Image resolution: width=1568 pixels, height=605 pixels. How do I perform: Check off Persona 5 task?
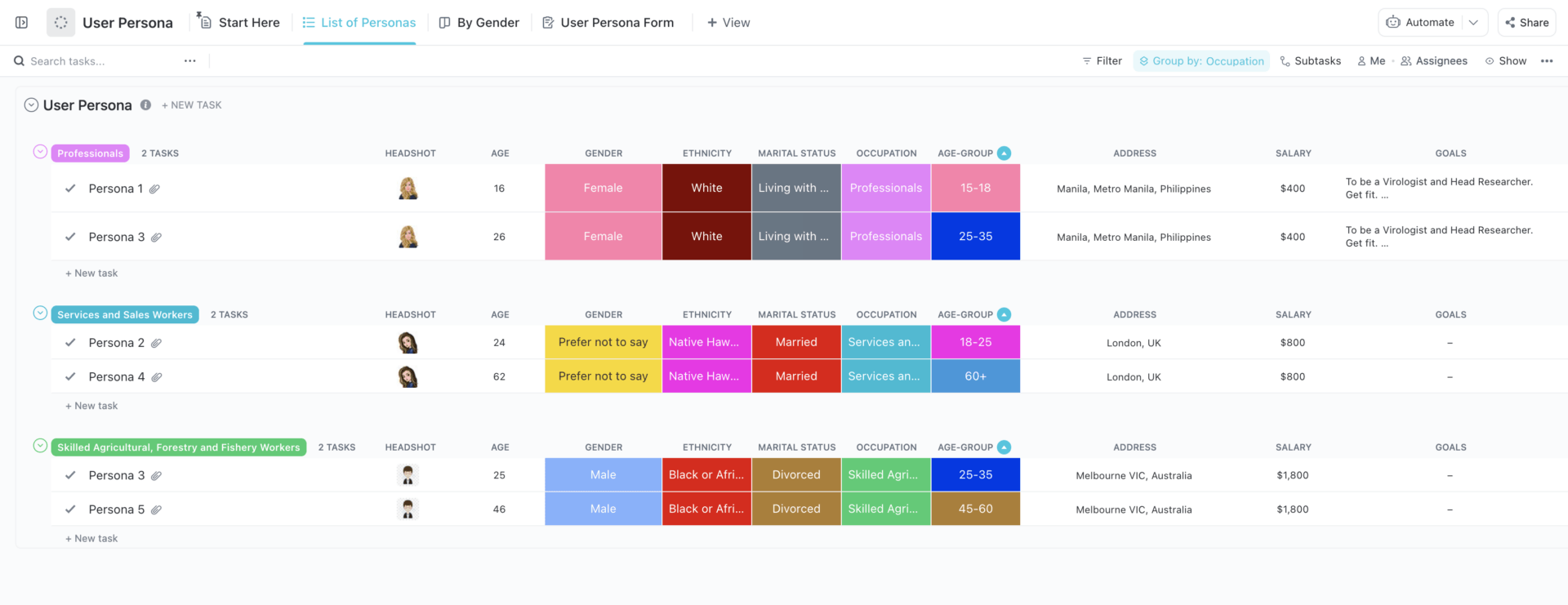pyautogui.click(x=71, y=509)
